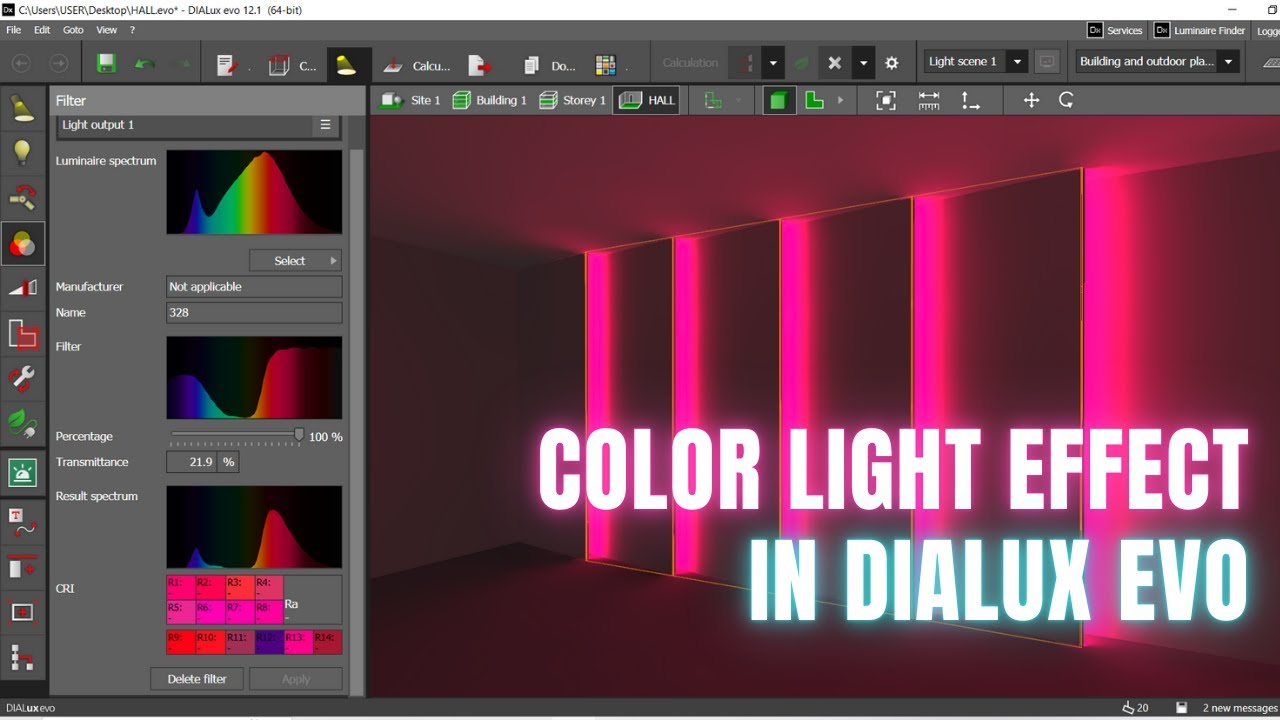Click the Measure distance ruler icon

[929, 100]
